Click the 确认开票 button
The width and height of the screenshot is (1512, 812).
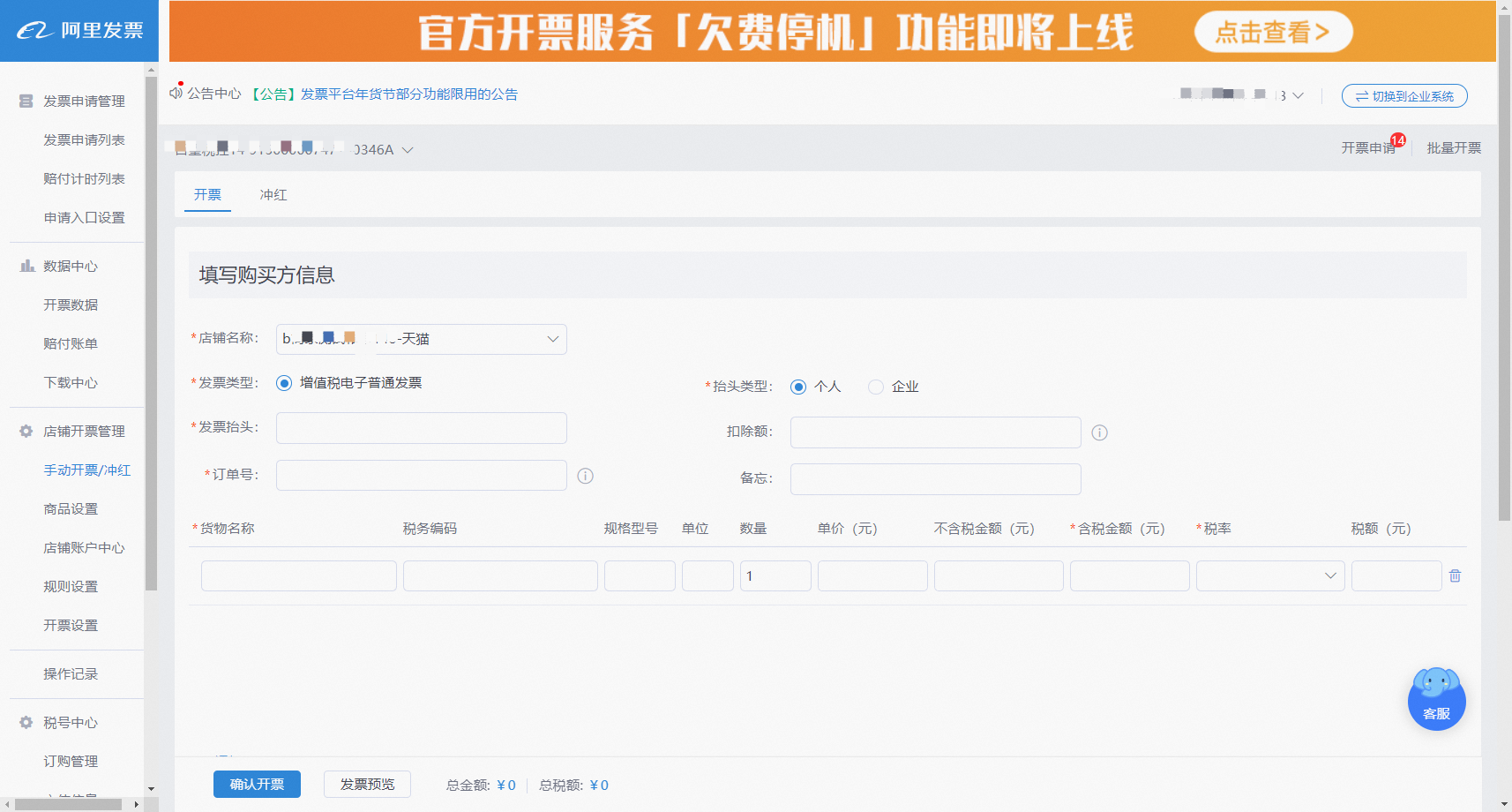click(257, 784)
